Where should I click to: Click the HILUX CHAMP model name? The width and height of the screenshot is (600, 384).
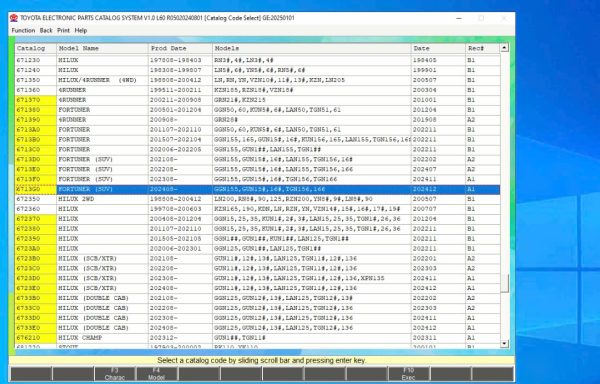80,338
